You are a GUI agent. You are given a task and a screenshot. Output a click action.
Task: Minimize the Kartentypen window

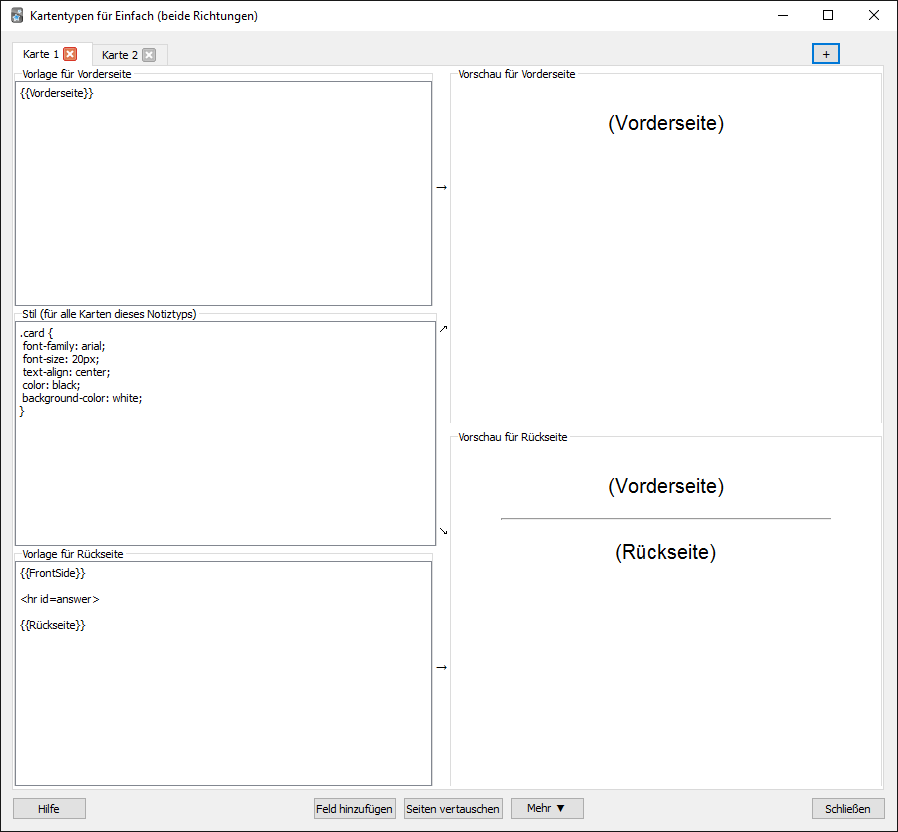point(783,15)
